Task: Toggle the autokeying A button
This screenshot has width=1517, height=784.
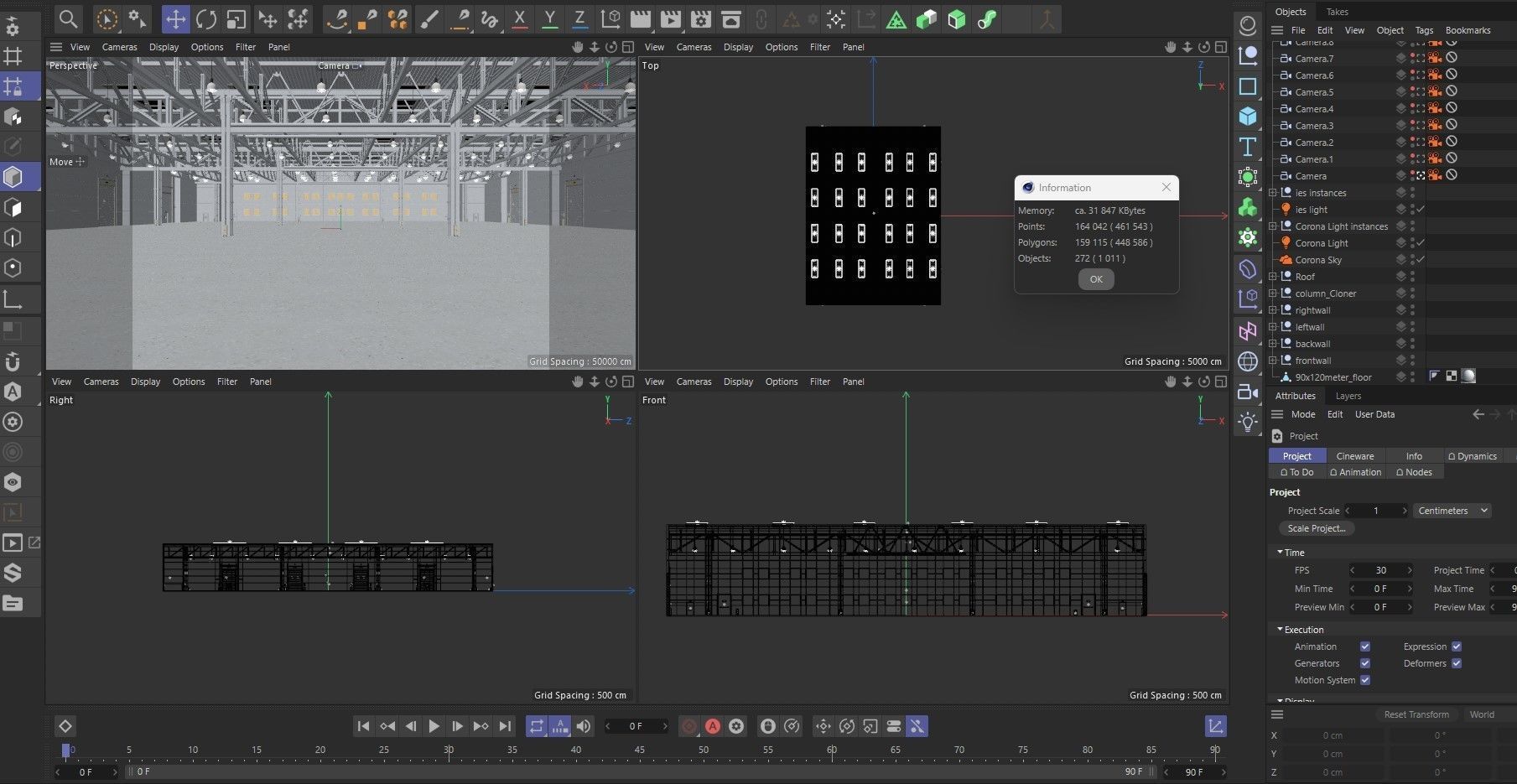Action: [x=713, y=726]
